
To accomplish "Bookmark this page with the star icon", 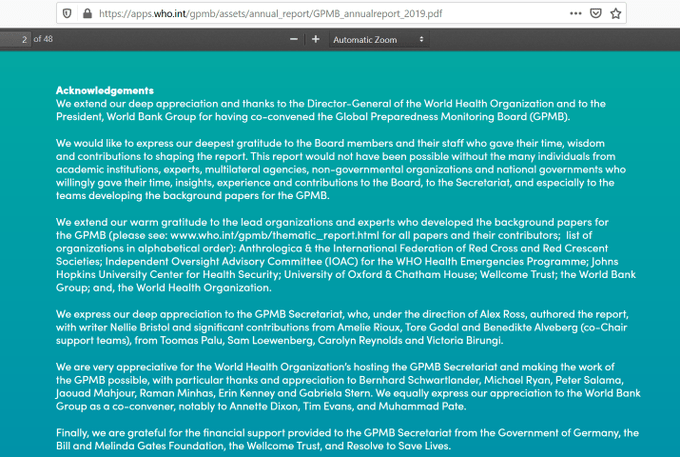I will (x=615, y=13).
